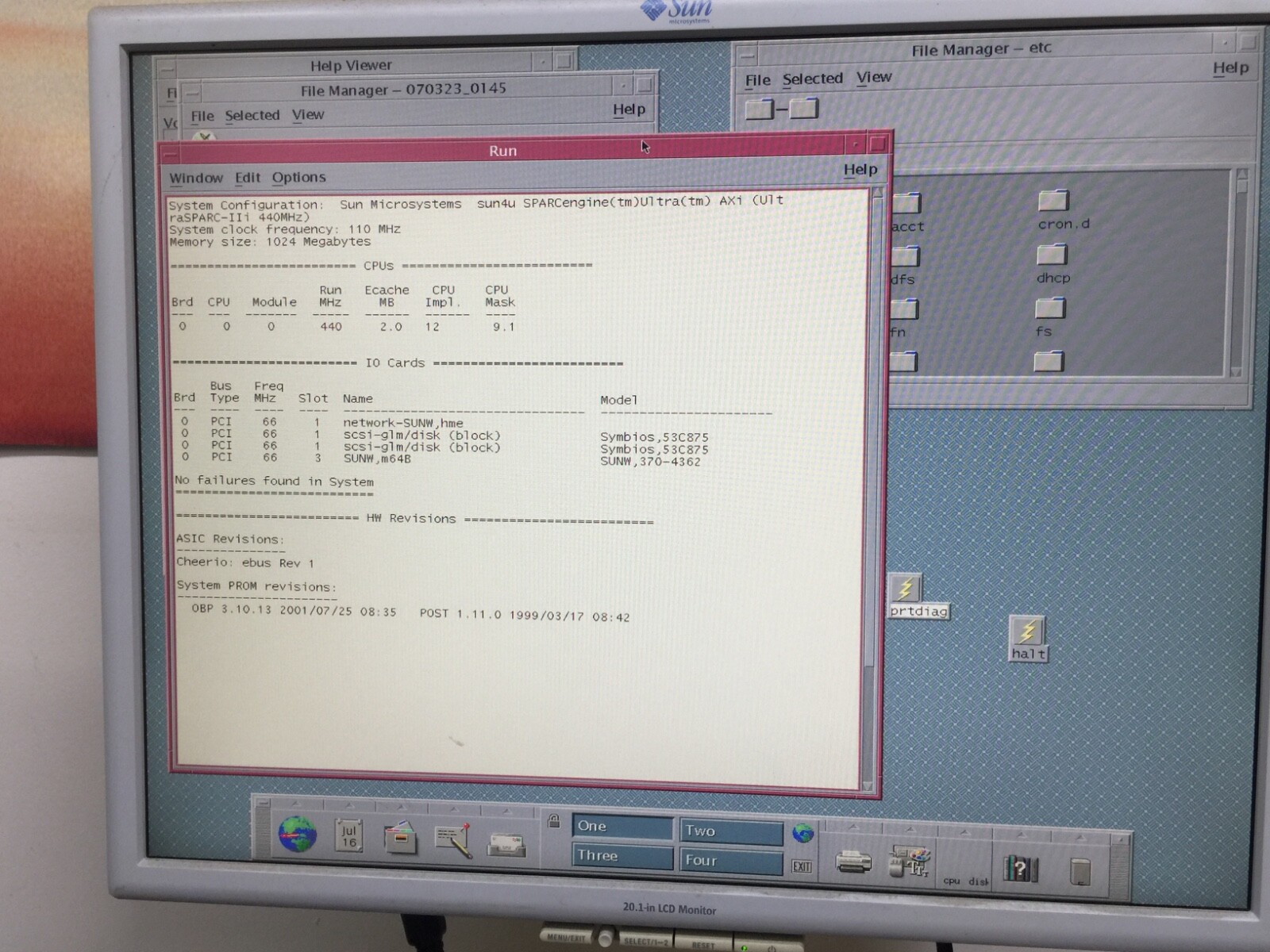Click the text "No failures found in System"

point(274,481)
